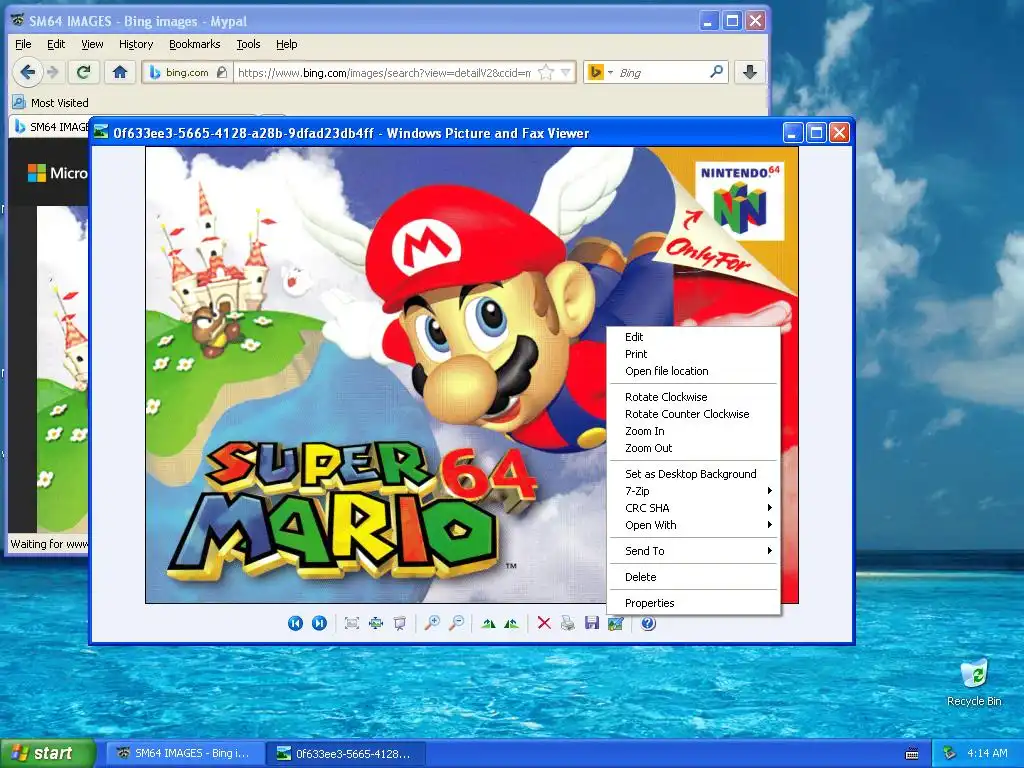The width and height of the screenshot is (1024, 768).
Task: Click the red X delete toolbar icon
Action: click(x=543, y=623)
